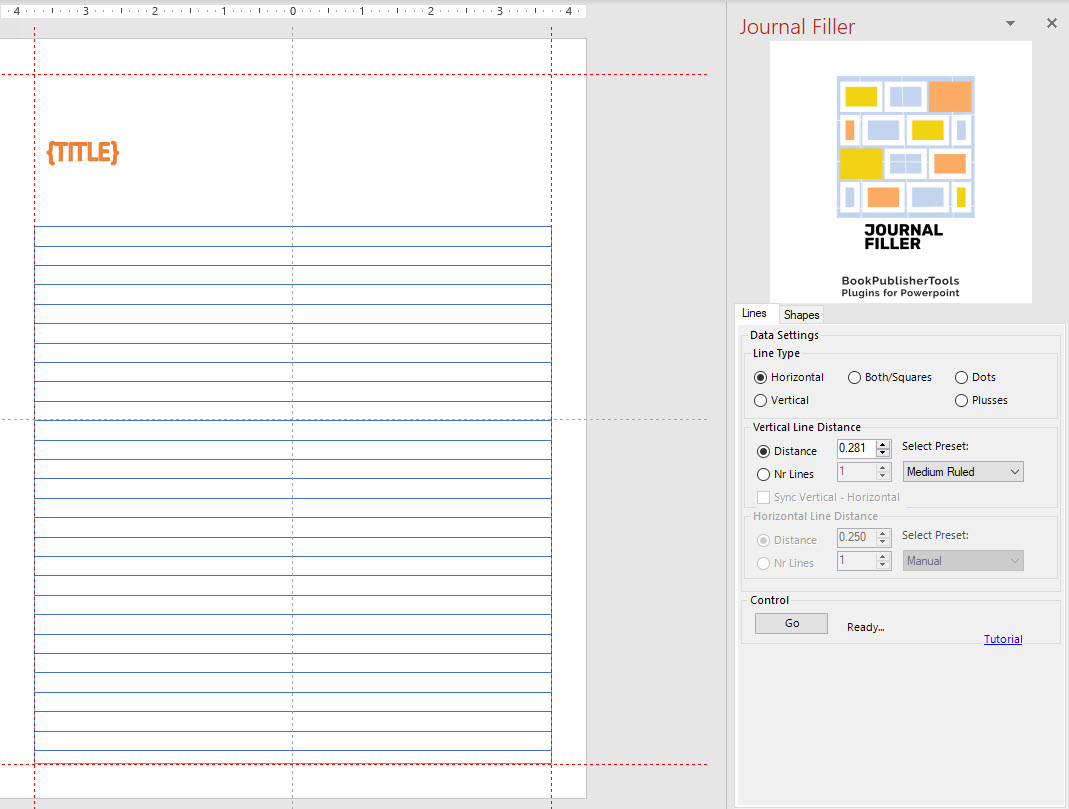The height and width of the screenshot is (809, 1069).
Task: Open the Tutorial link
Action: pyautogui.click(x=1002, y=639)
